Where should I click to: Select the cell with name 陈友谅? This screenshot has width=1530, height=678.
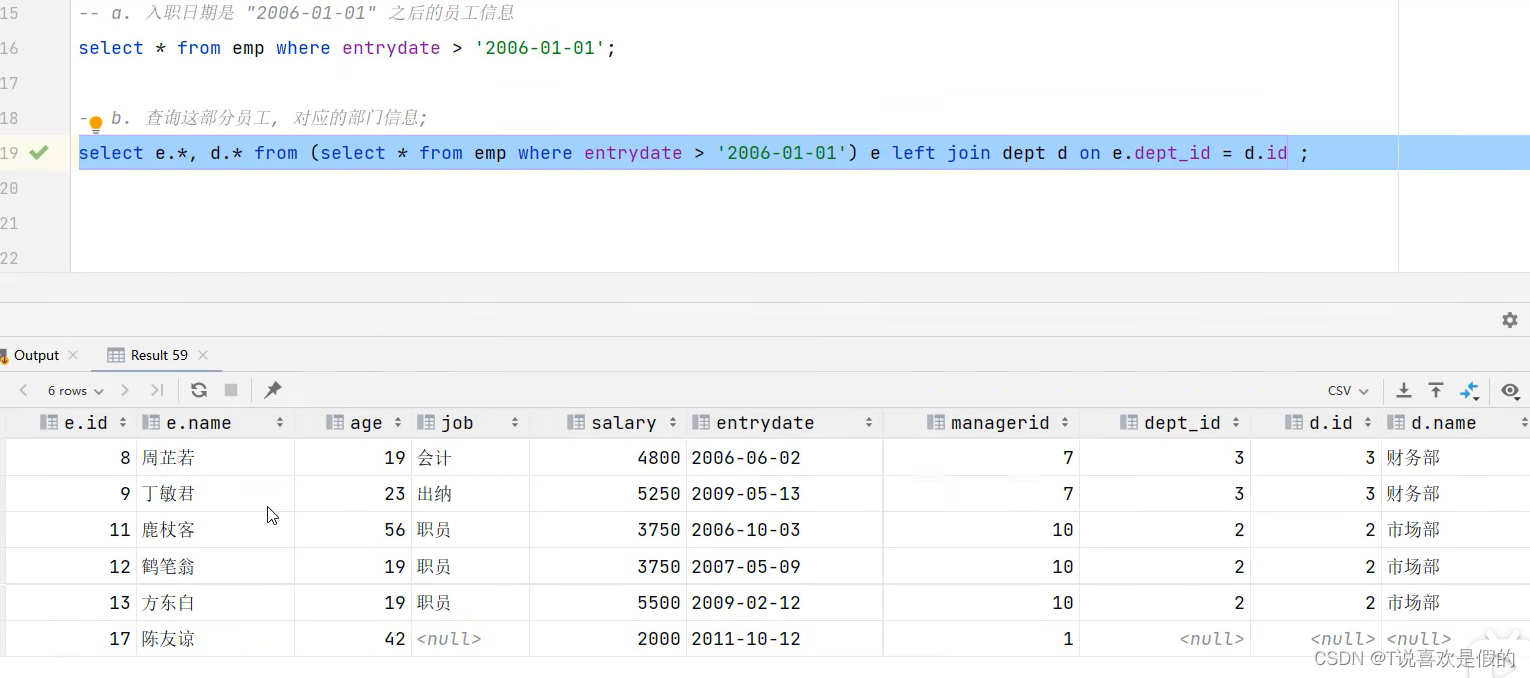coord(215,639)
